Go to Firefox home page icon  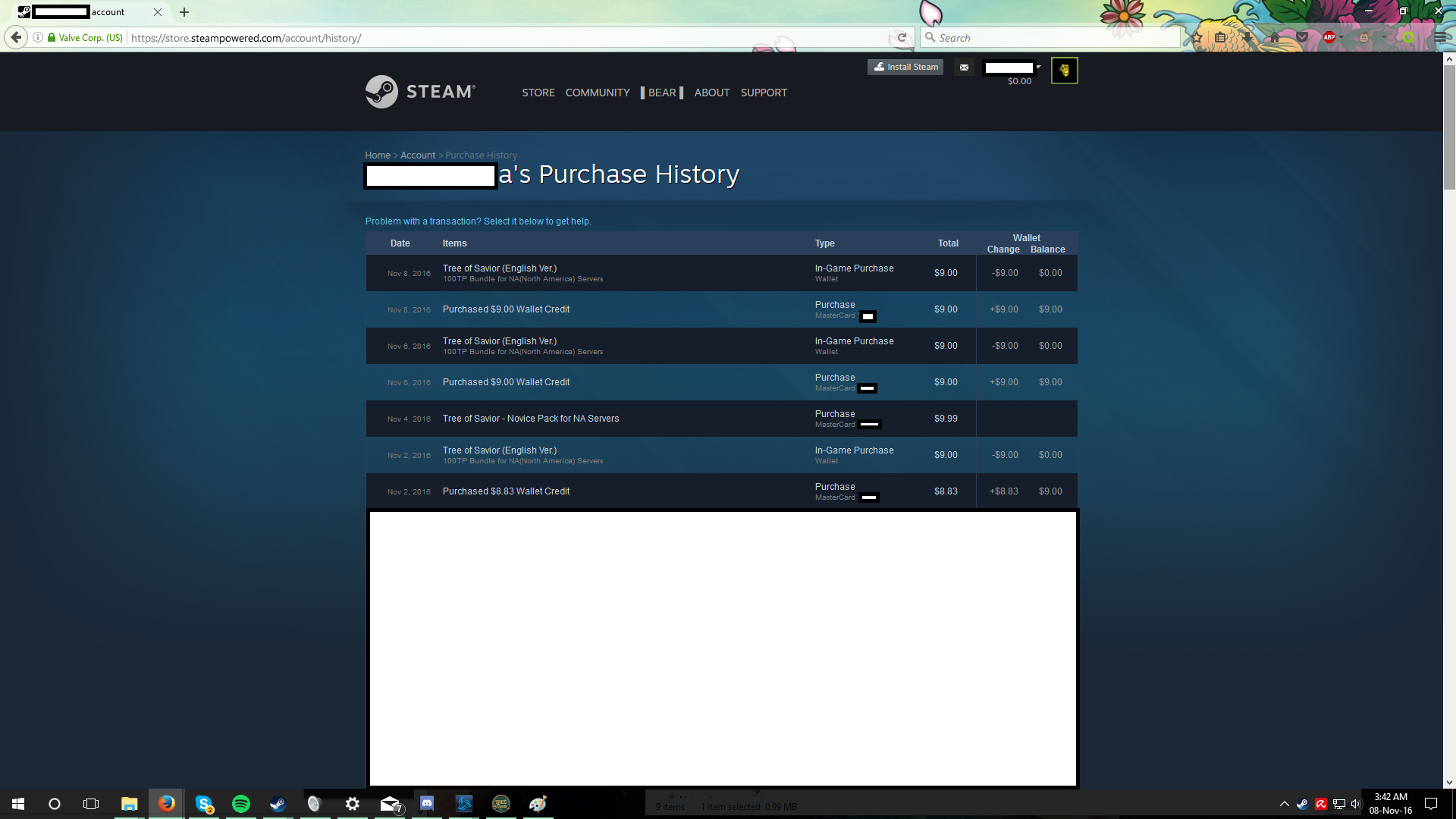click(x=1275, y=37)
